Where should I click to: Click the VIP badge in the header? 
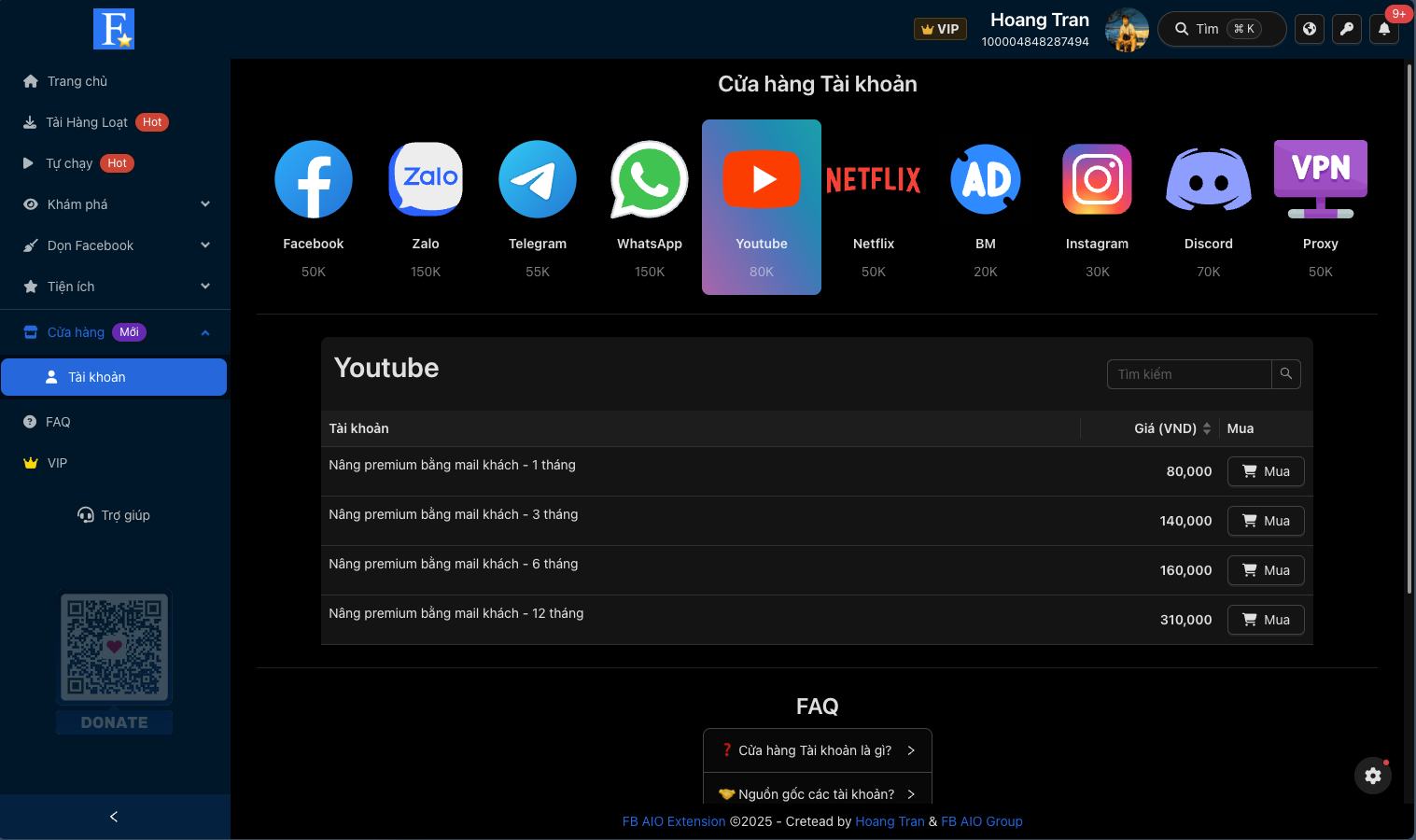[940, 29]
